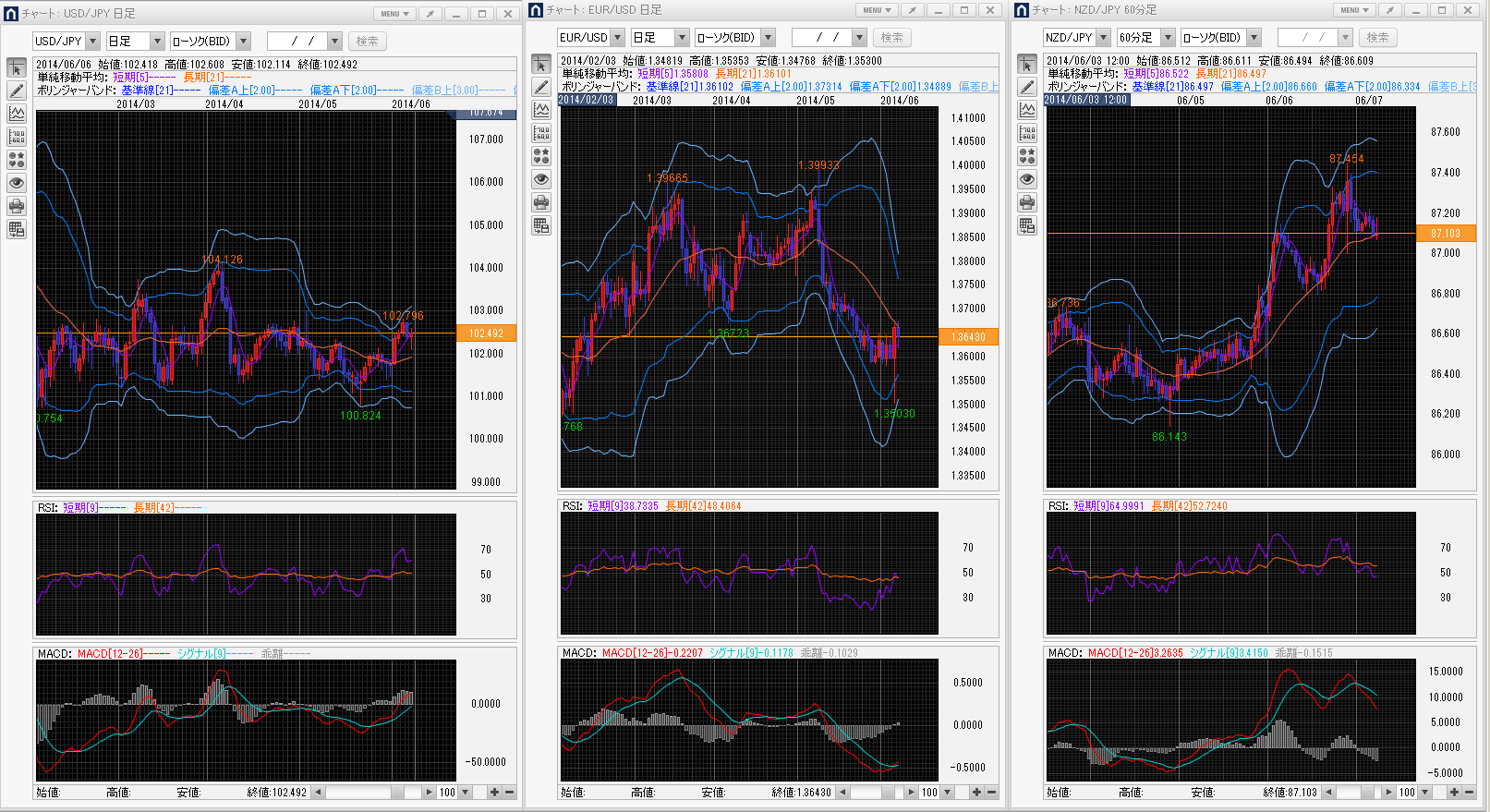Image resolution: width=1490 pixels, height=812 pixels.
Task: Select the pencil drawing tool in EUR/USD chart
Action: [x=541, y=87]
